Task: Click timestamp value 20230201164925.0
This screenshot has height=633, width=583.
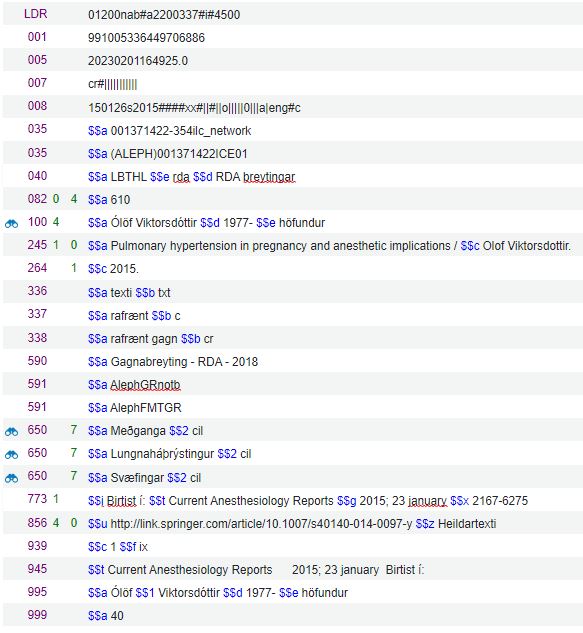Action: 138,61
